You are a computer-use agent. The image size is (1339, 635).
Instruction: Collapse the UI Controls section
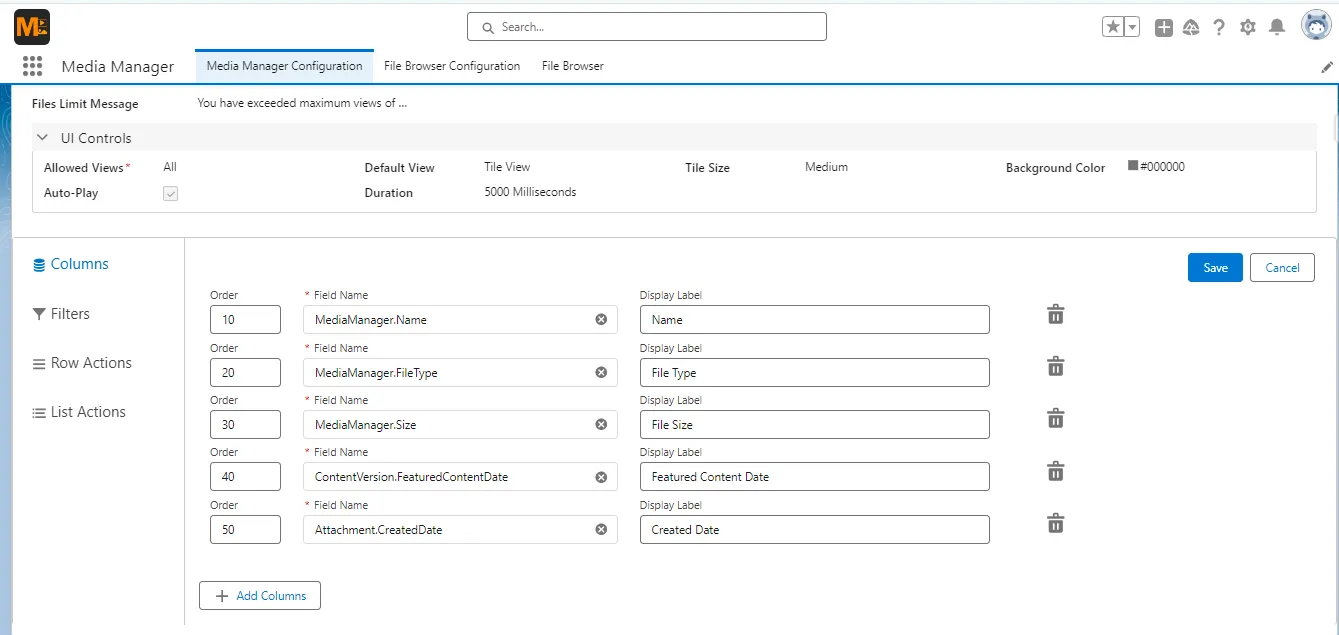[43, 138]
